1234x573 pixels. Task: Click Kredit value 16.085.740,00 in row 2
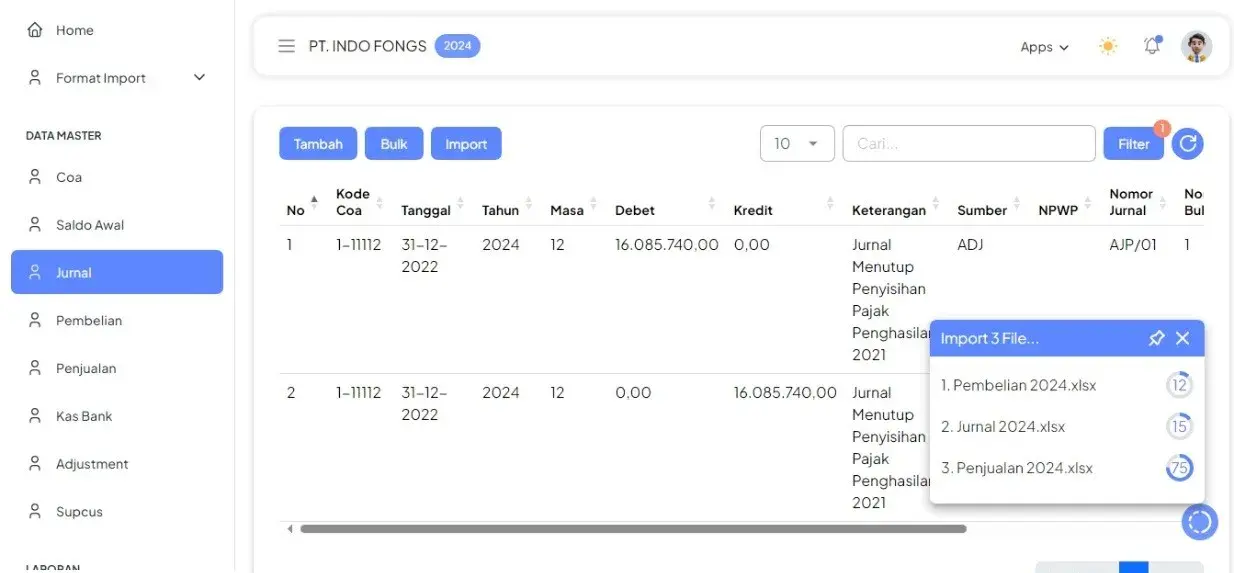tap(785, 392)
